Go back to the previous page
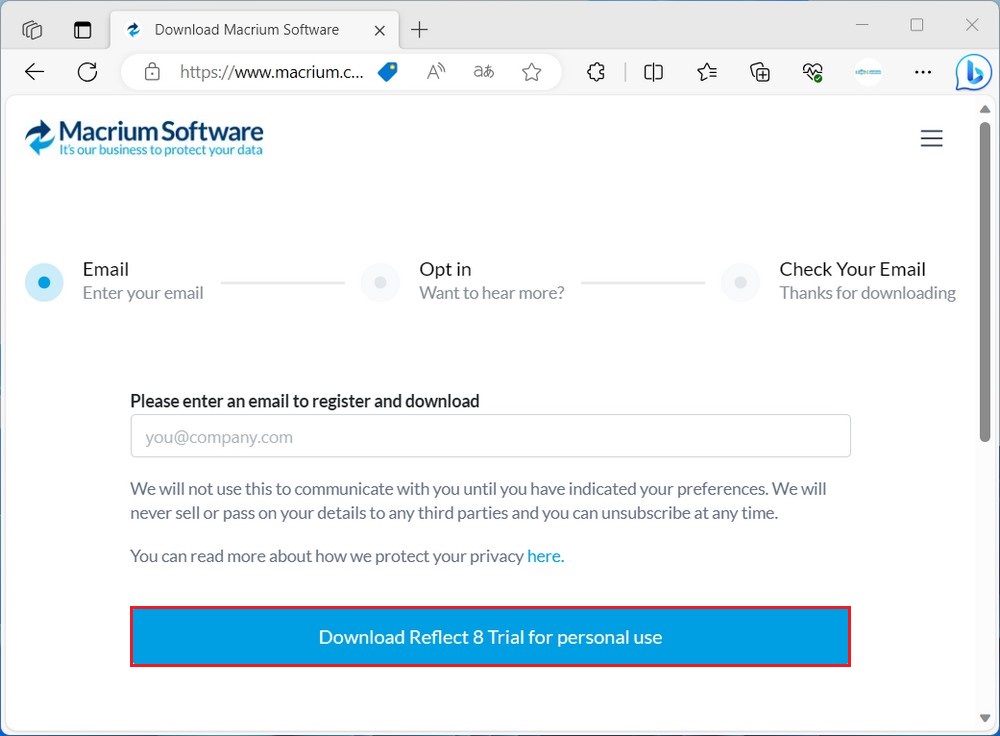1000x736 pixels. [34, 72]
